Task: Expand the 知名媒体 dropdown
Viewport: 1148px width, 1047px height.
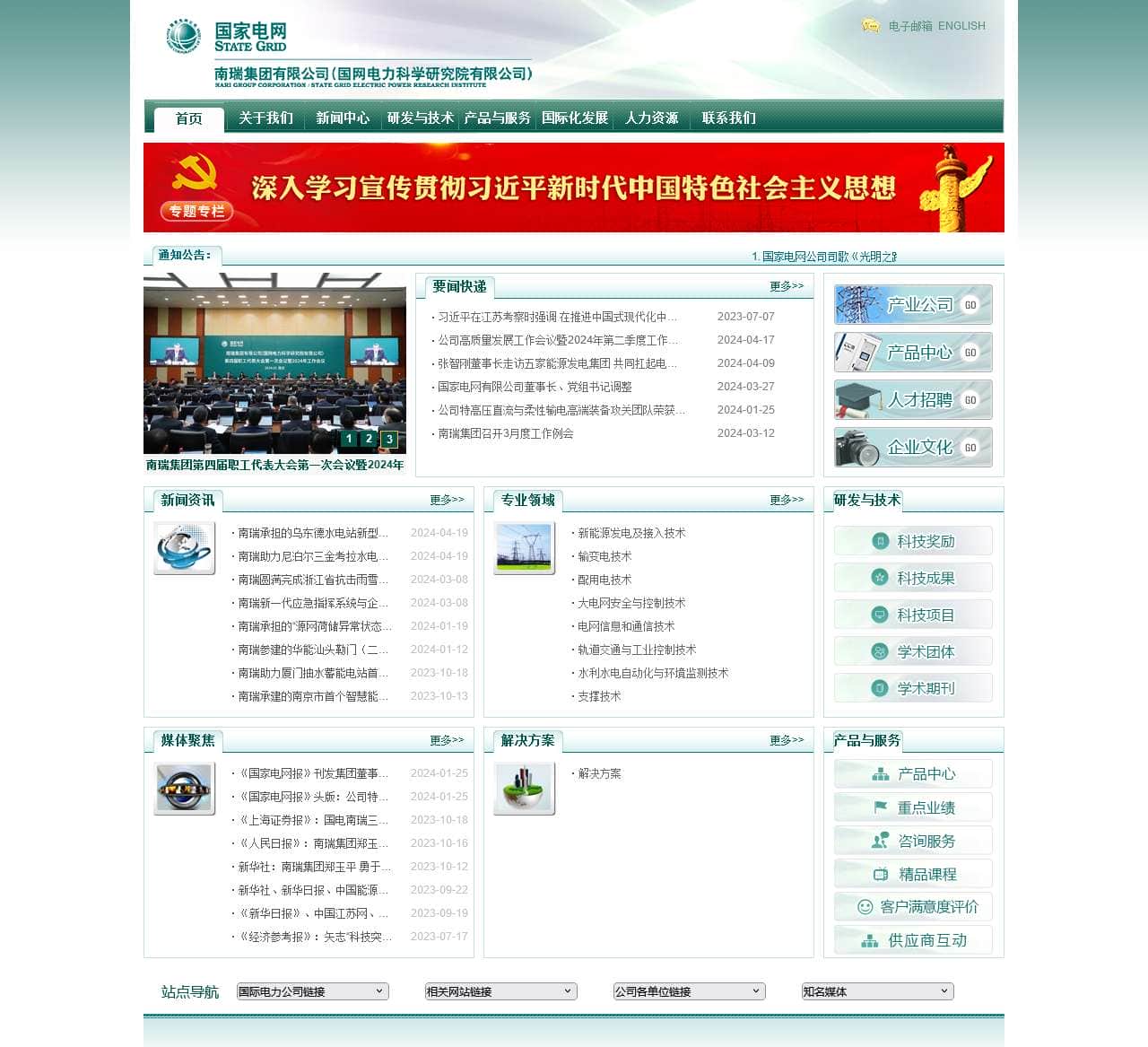Action: (877, 991)
